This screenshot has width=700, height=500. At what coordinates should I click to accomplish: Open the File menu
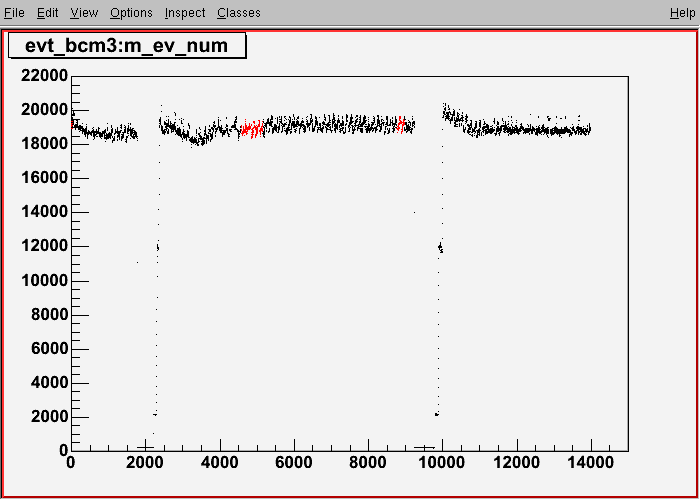tap(14, 13)
